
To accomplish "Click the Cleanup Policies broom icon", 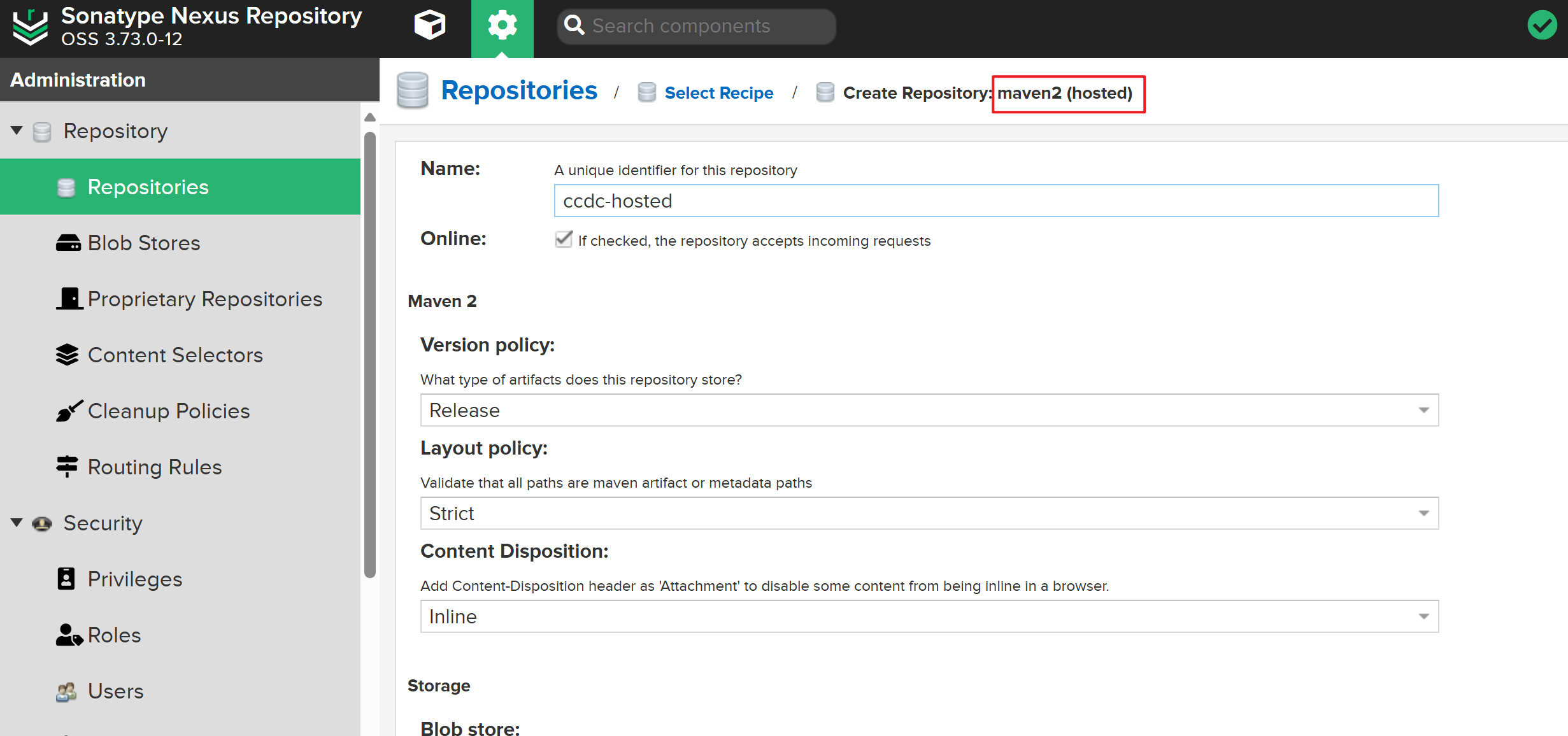I will [69, 411].
